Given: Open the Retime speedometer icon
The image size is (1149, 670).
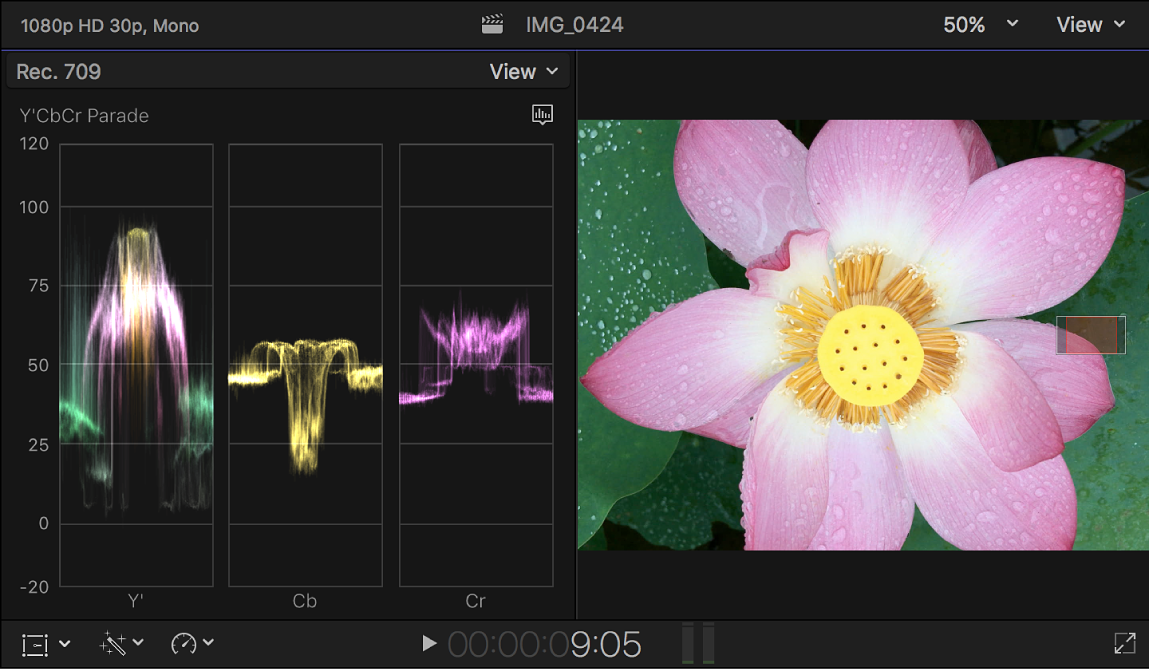Looking at the screenshot, I should coord(182,643).
